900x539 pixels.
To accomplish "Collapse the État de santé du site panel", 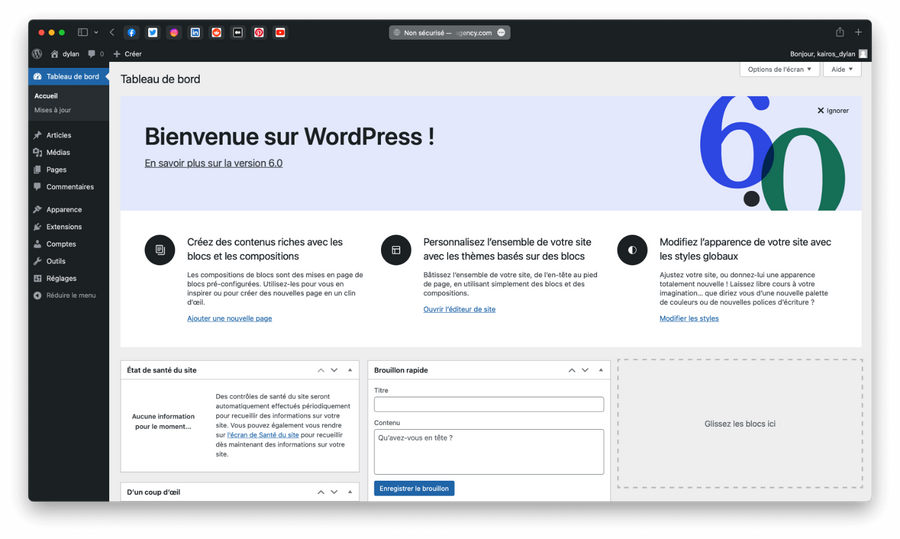I will pyautogui.click(x=350, y=370).
